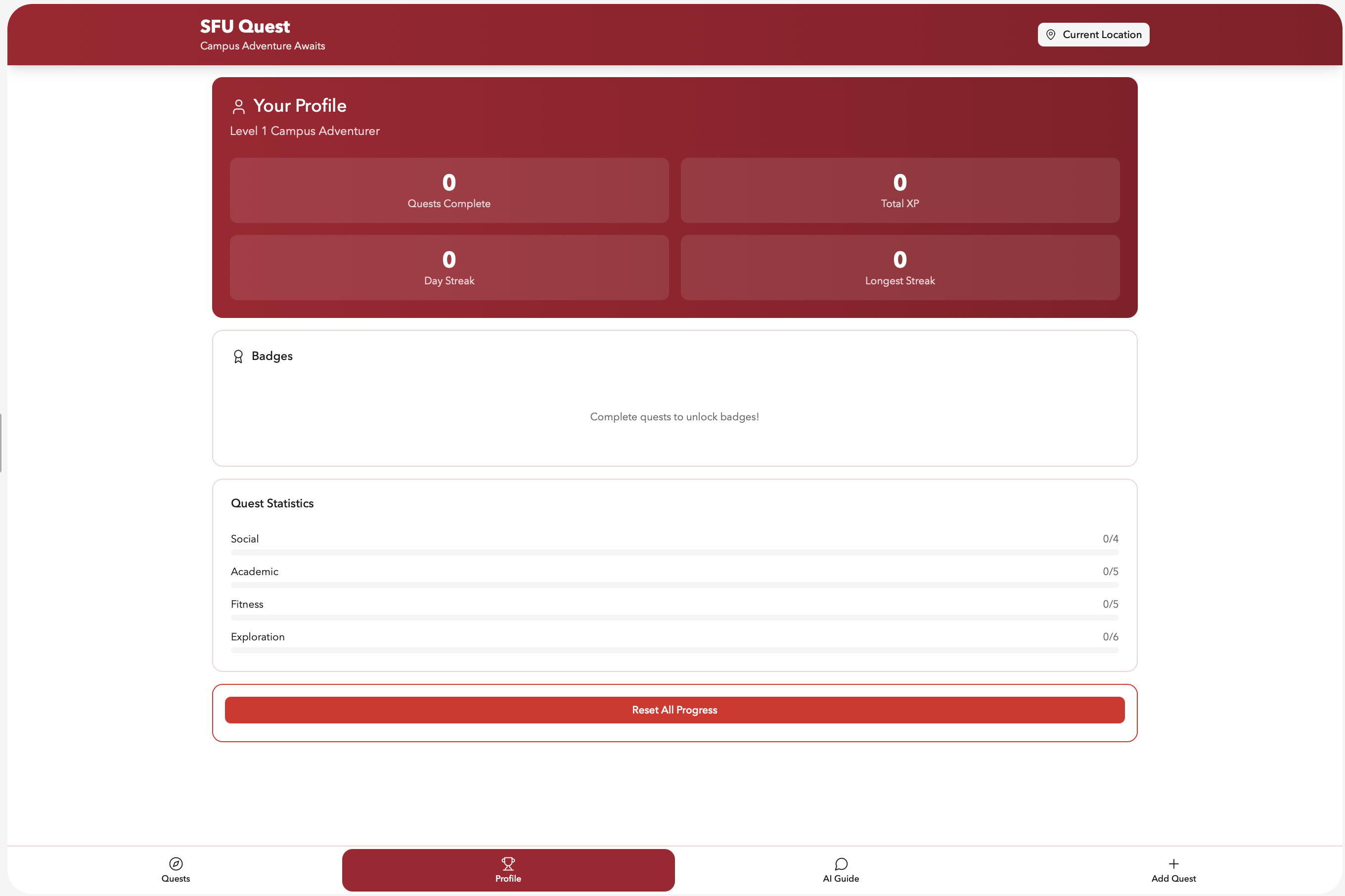Click the Fitness progress bar
This screenshot has width=1345, height=896.
click(x=674, y=618)
